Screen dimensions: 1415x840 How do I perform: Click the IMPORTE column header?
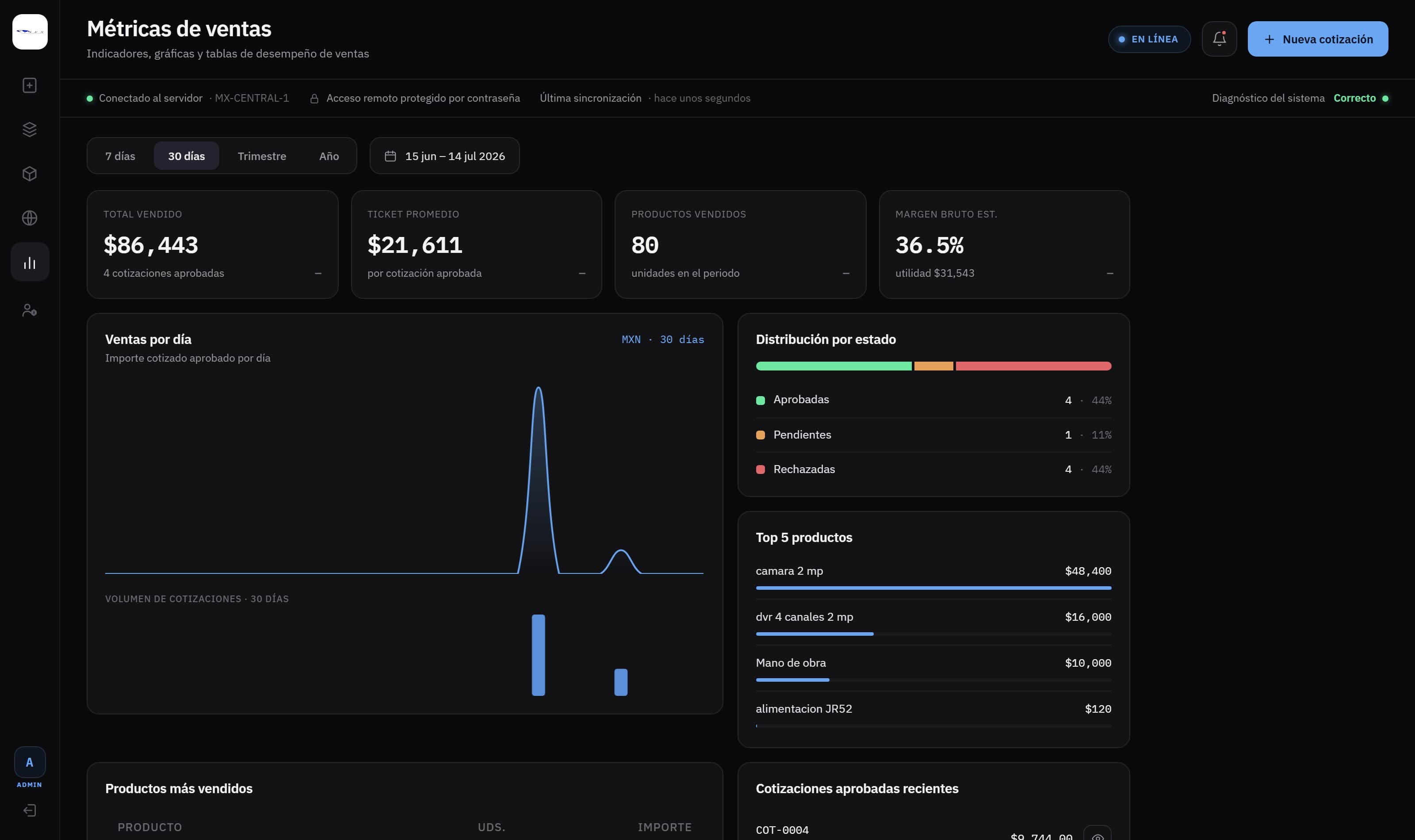pyautogui.click(x=665, y=827)
